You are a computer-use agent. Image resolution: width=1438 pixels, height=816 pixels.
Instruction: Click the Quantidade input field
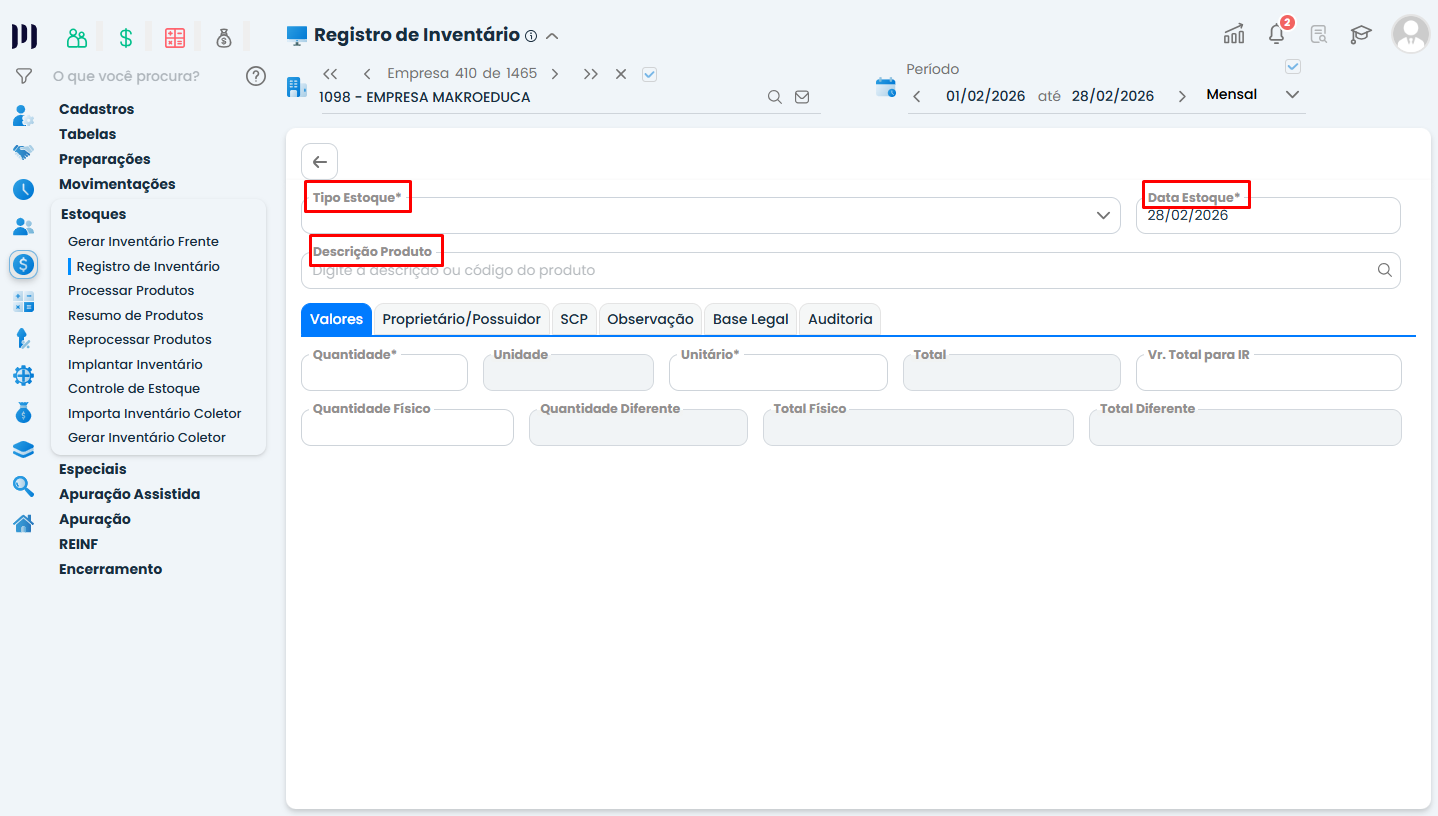384,372
